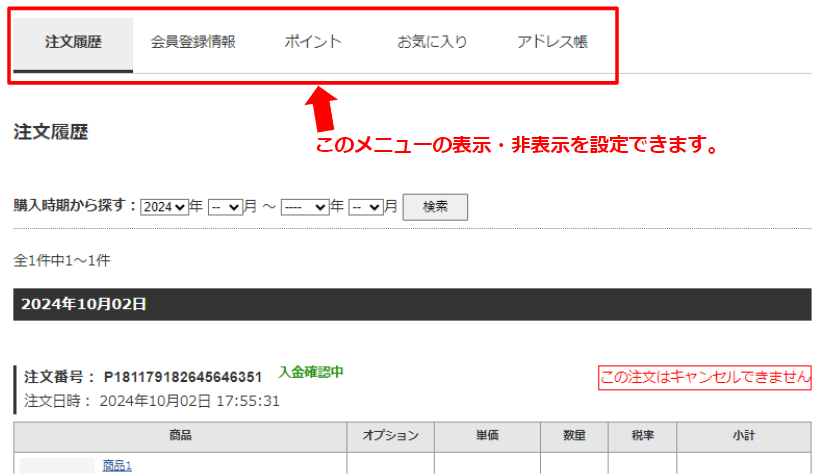Click the オプション column header
822x476 pixels.
tap(391, 437)
